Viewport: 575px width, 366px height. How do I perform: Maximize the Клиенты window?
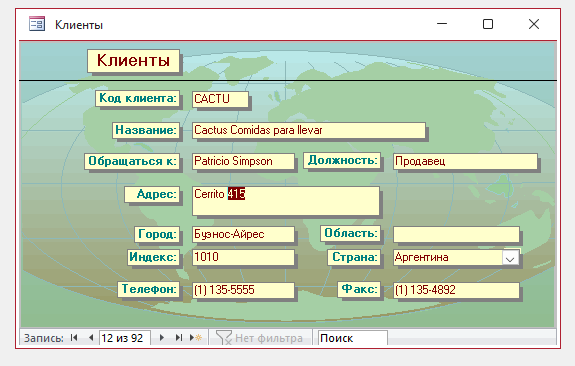pyautogui.click(x=488, y=24)
